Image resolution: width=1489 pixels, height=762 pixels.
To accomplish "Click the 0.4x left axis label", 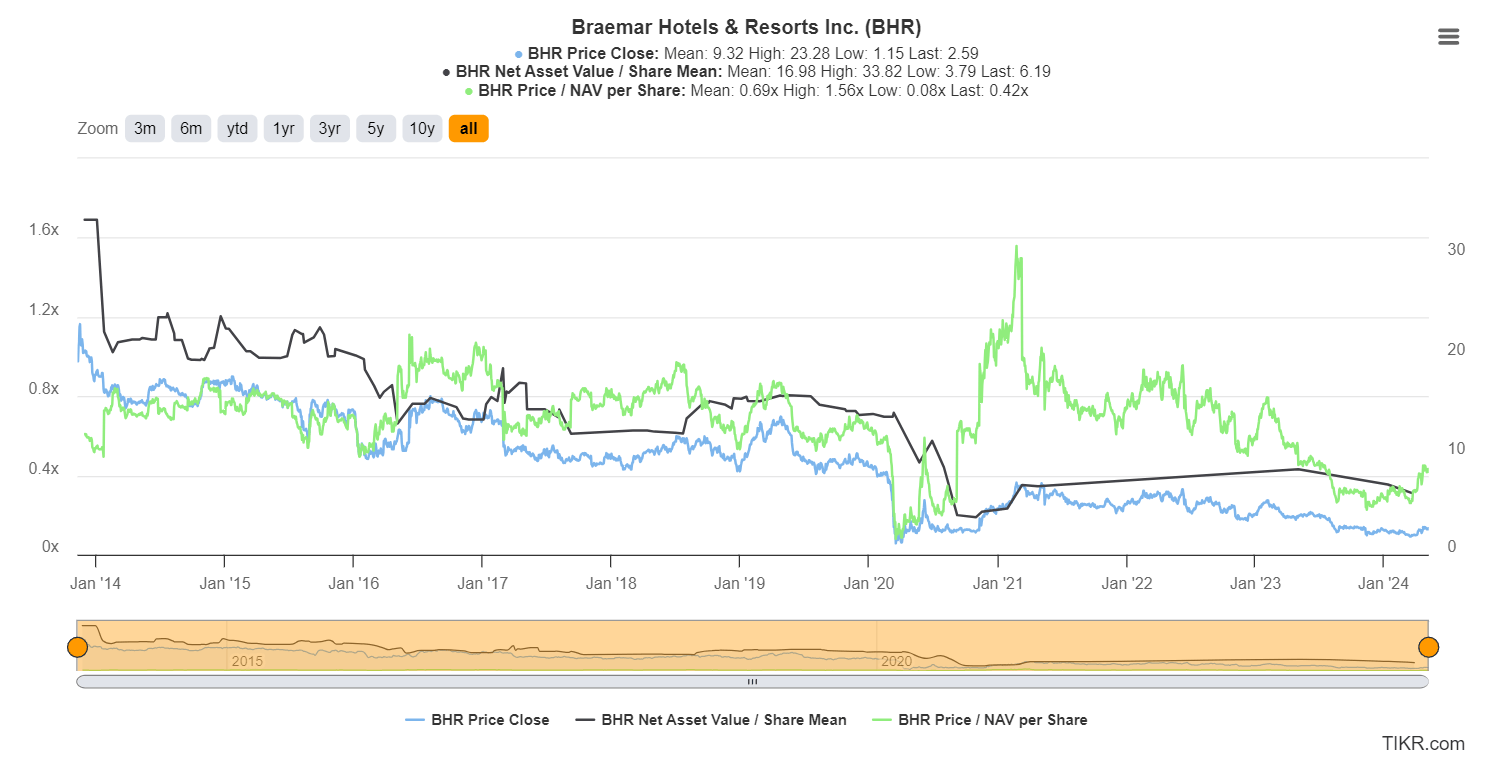I will pyautogui.click(x=45, y=469).
